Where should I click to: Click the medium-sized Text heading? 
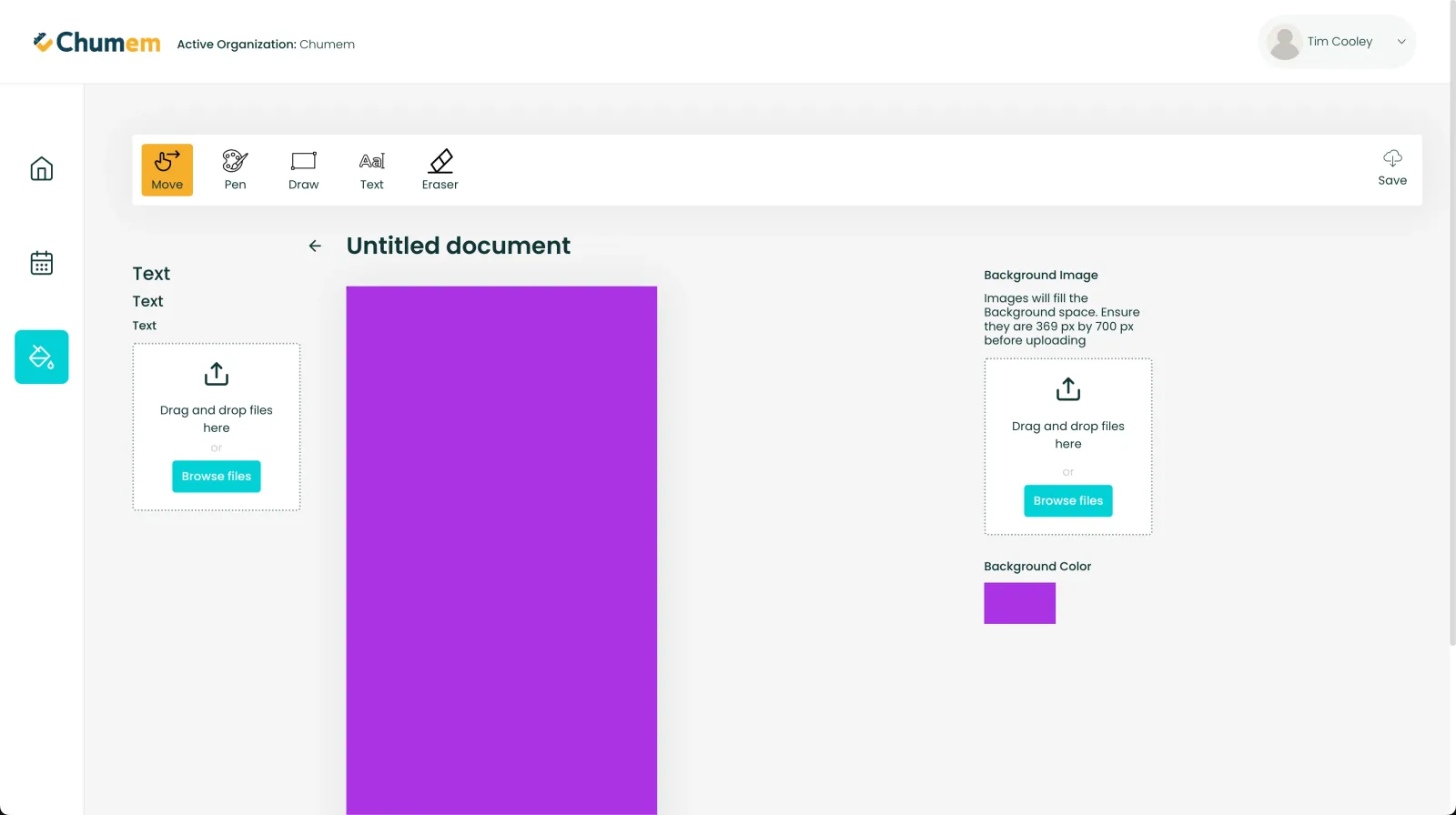coord(147,301)
